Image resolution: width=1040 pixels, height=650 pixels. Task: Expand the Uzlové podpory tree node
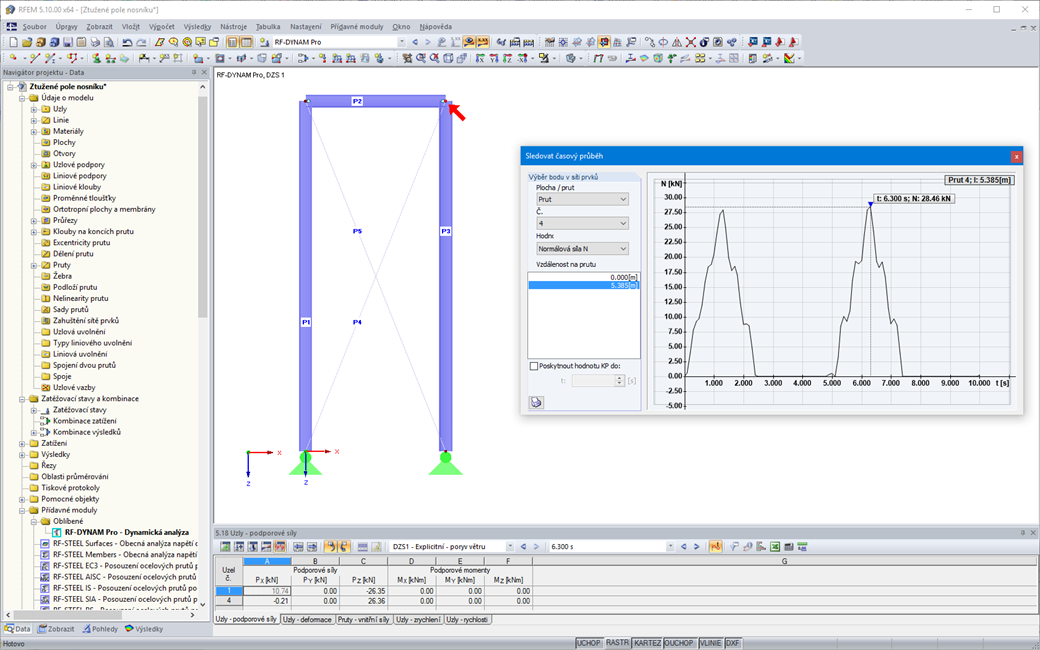(34, 164)
